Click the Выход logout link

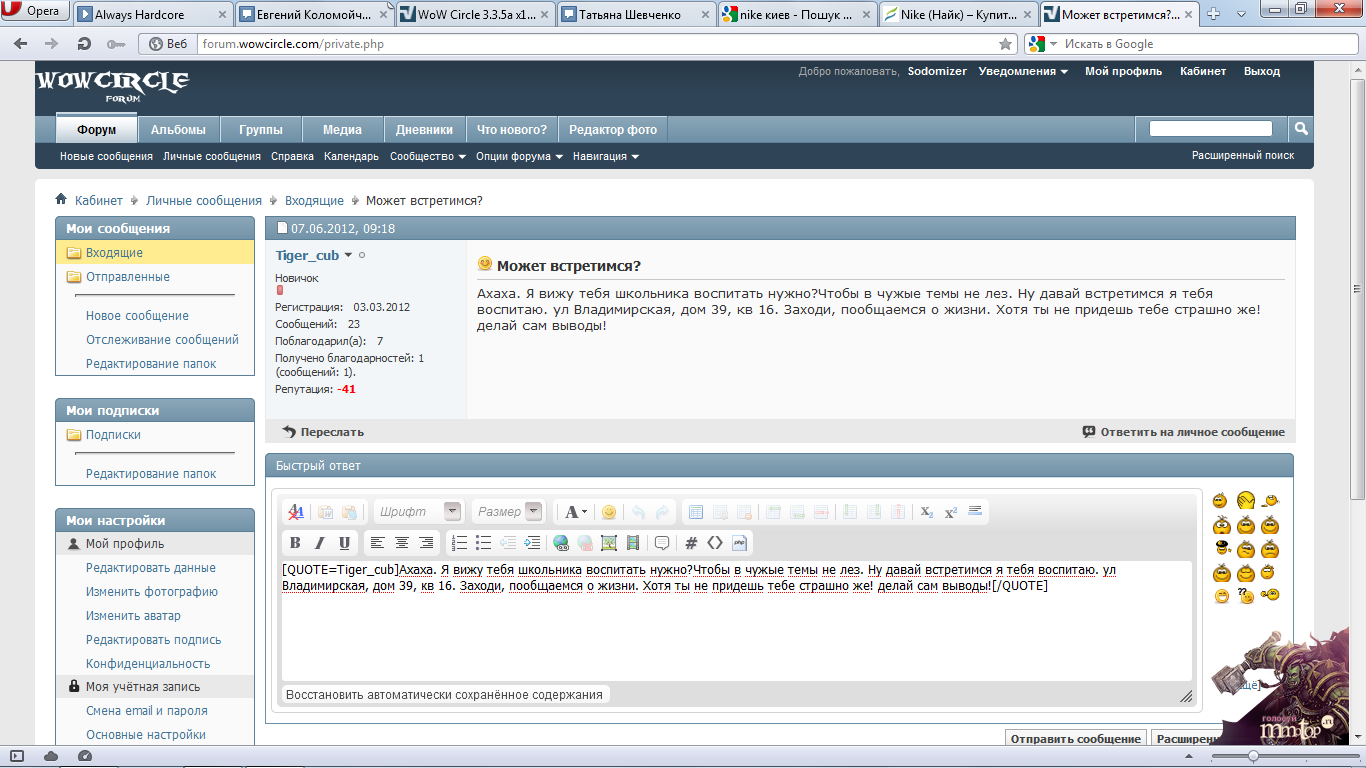pos(1262,72)
